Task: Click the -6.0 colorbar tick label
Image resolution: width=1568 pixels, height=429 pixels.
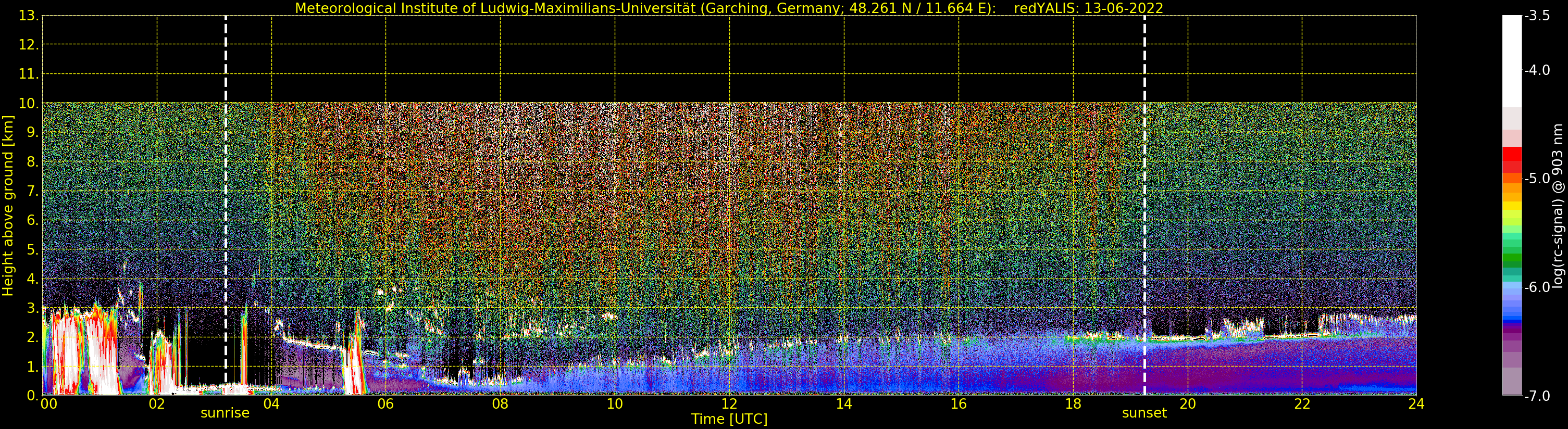Action: (x=1537, y=287)
